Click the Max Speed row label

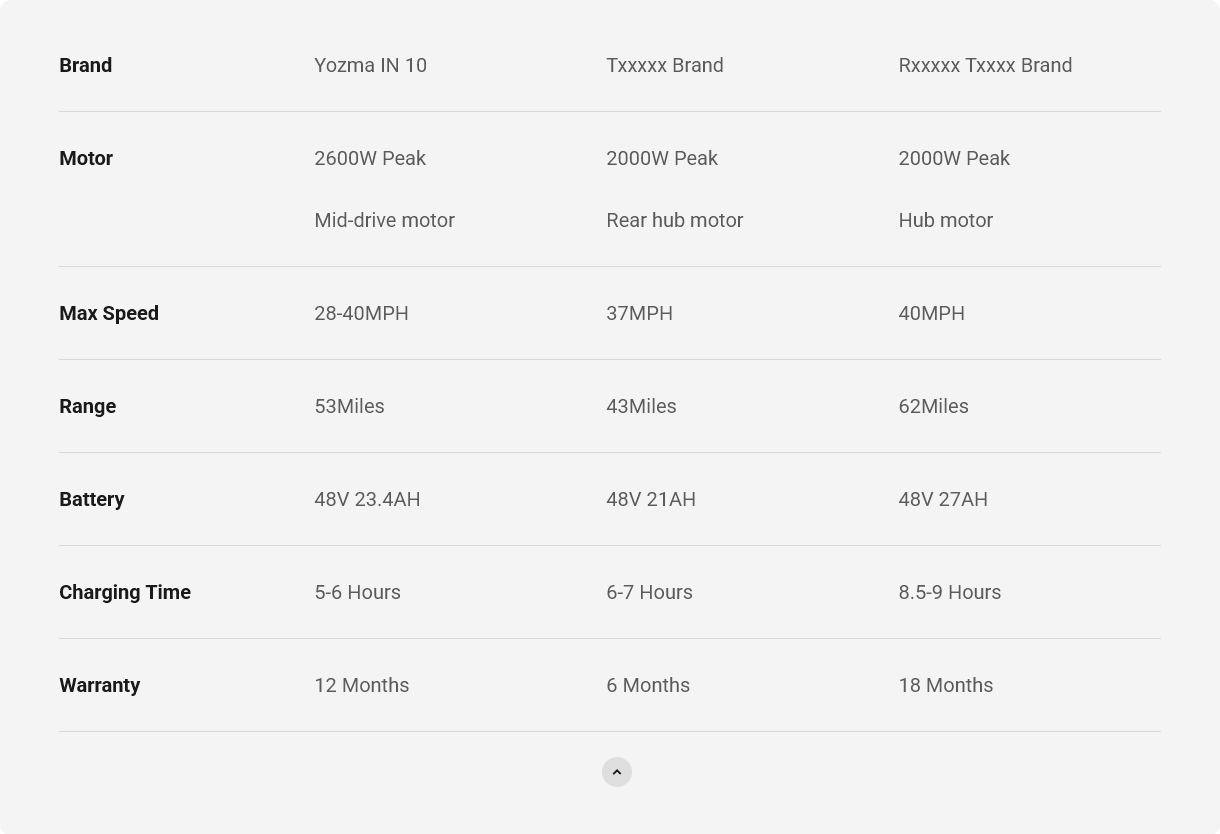coord(109,313)
